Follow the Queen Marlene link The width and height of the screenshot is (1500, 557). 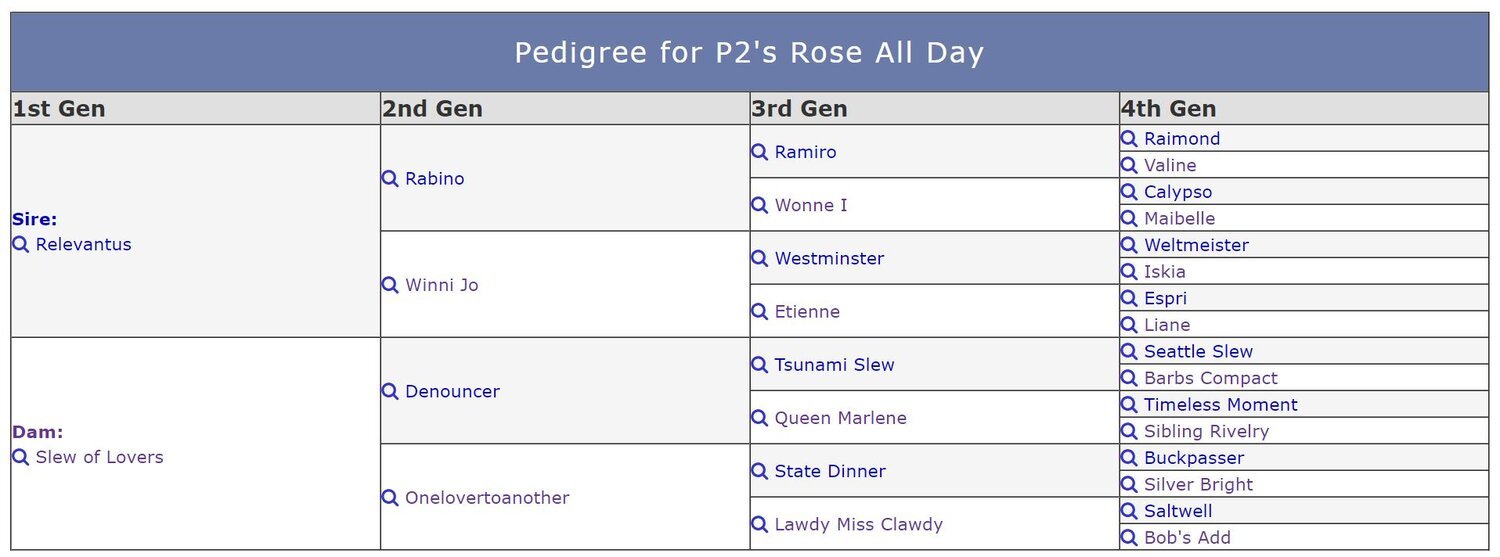[x=840, y=418]
